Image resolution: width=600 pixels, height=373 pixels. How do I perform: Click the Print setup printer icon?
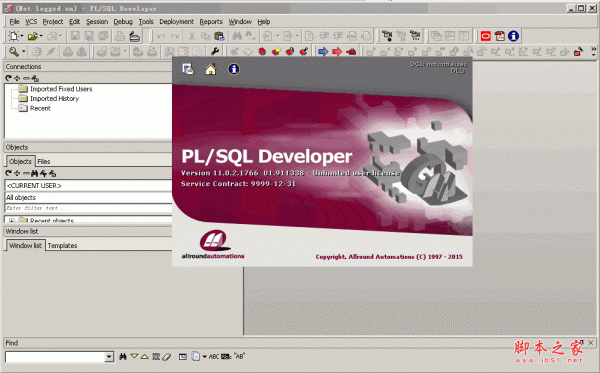click(134, 36)
